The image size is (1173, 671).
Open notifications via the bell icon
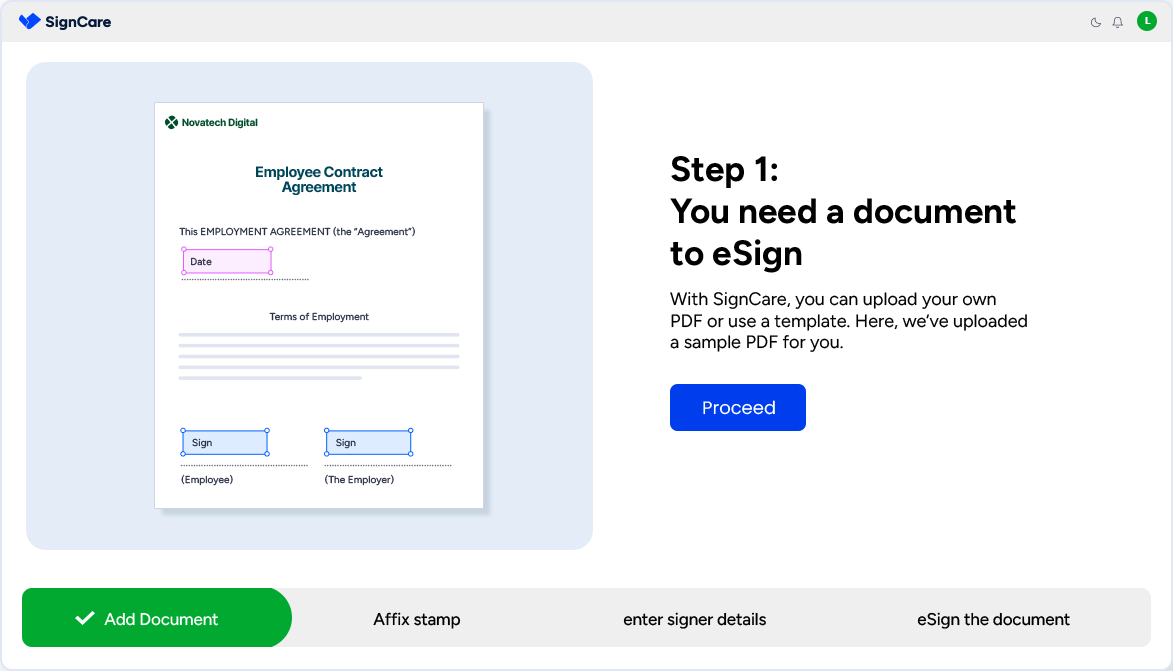pos(1118,22)
